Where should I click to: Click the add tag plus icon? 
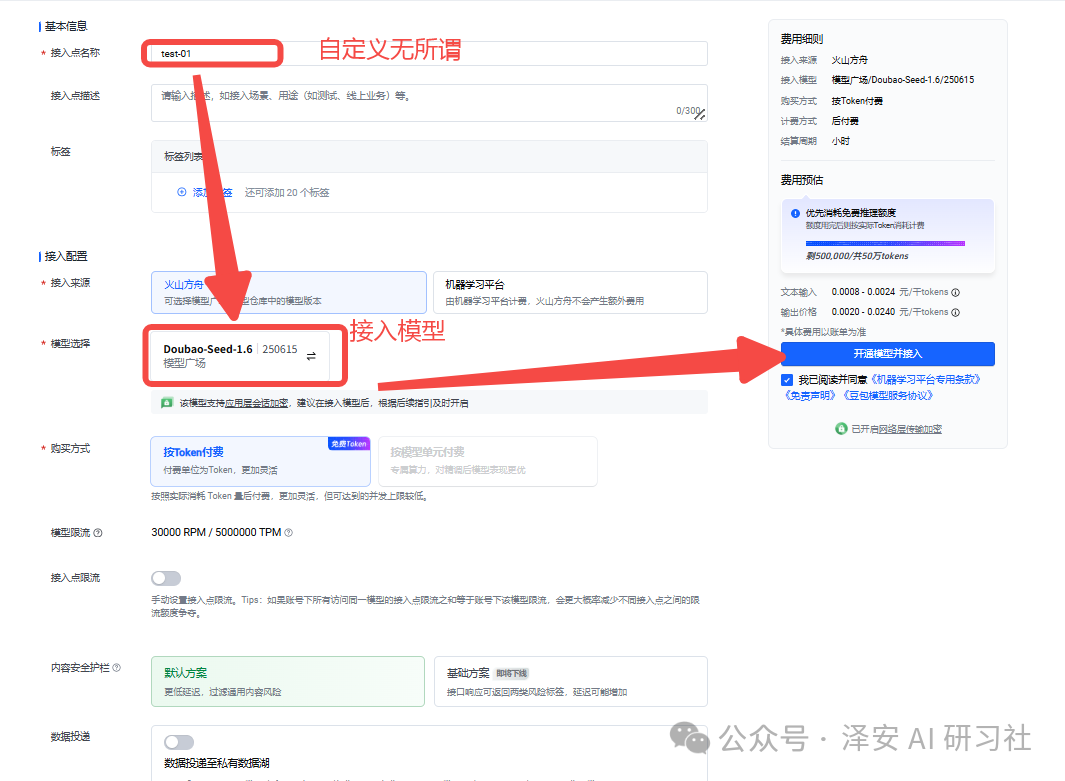181,192
